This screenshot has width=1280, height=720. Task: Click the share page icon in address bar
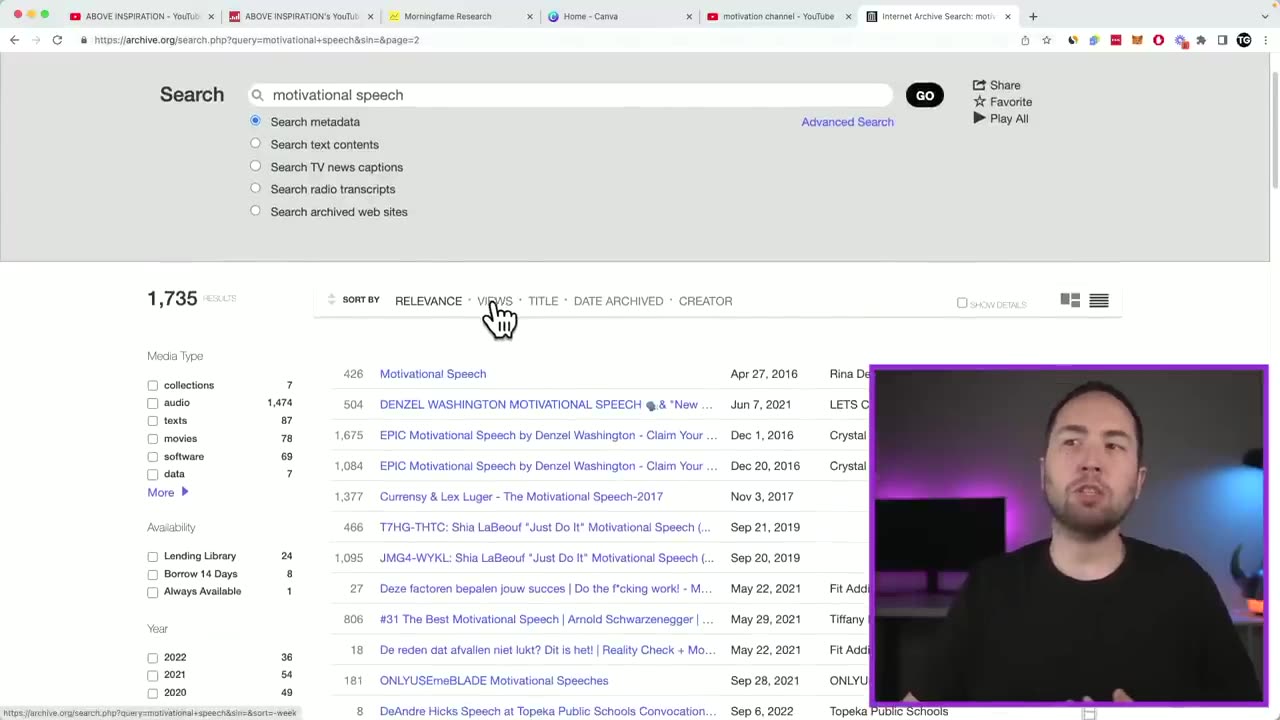[1025, 40]
